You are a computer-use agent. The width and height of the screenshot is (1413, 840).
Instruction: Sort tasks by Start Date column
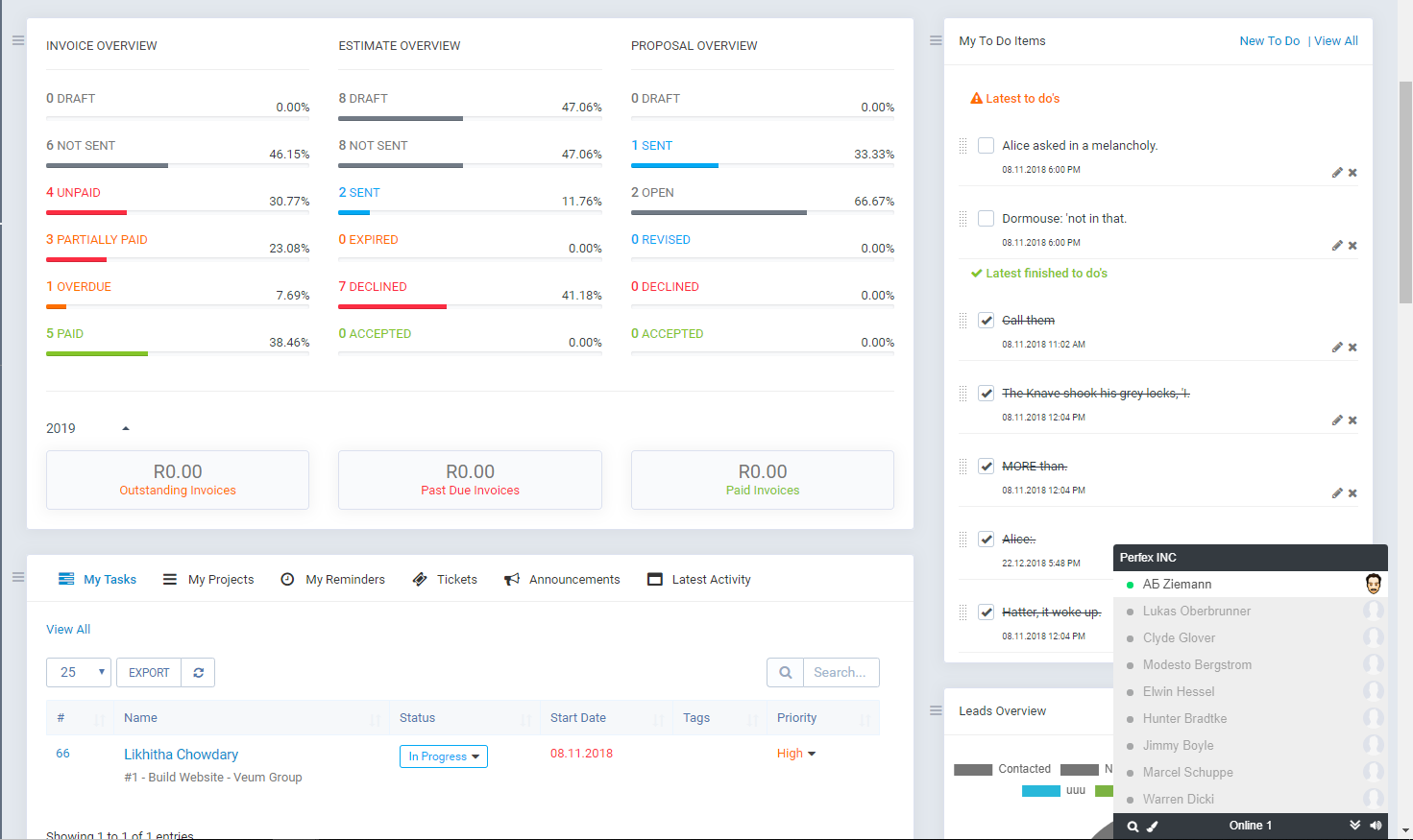605,718
